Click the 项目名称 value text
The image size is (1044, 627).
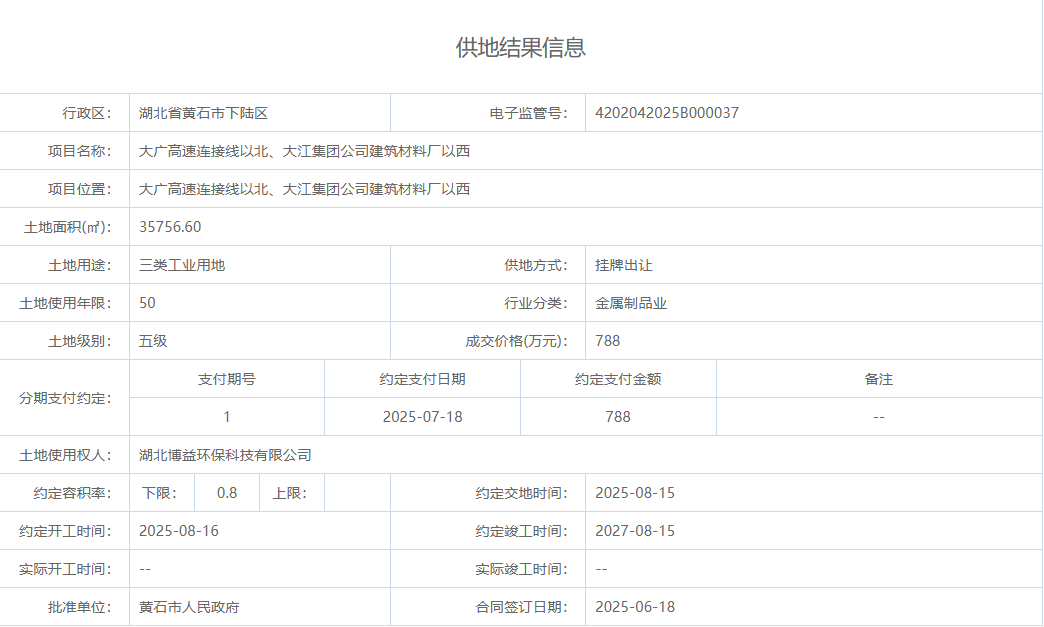(x=304, y=151)
